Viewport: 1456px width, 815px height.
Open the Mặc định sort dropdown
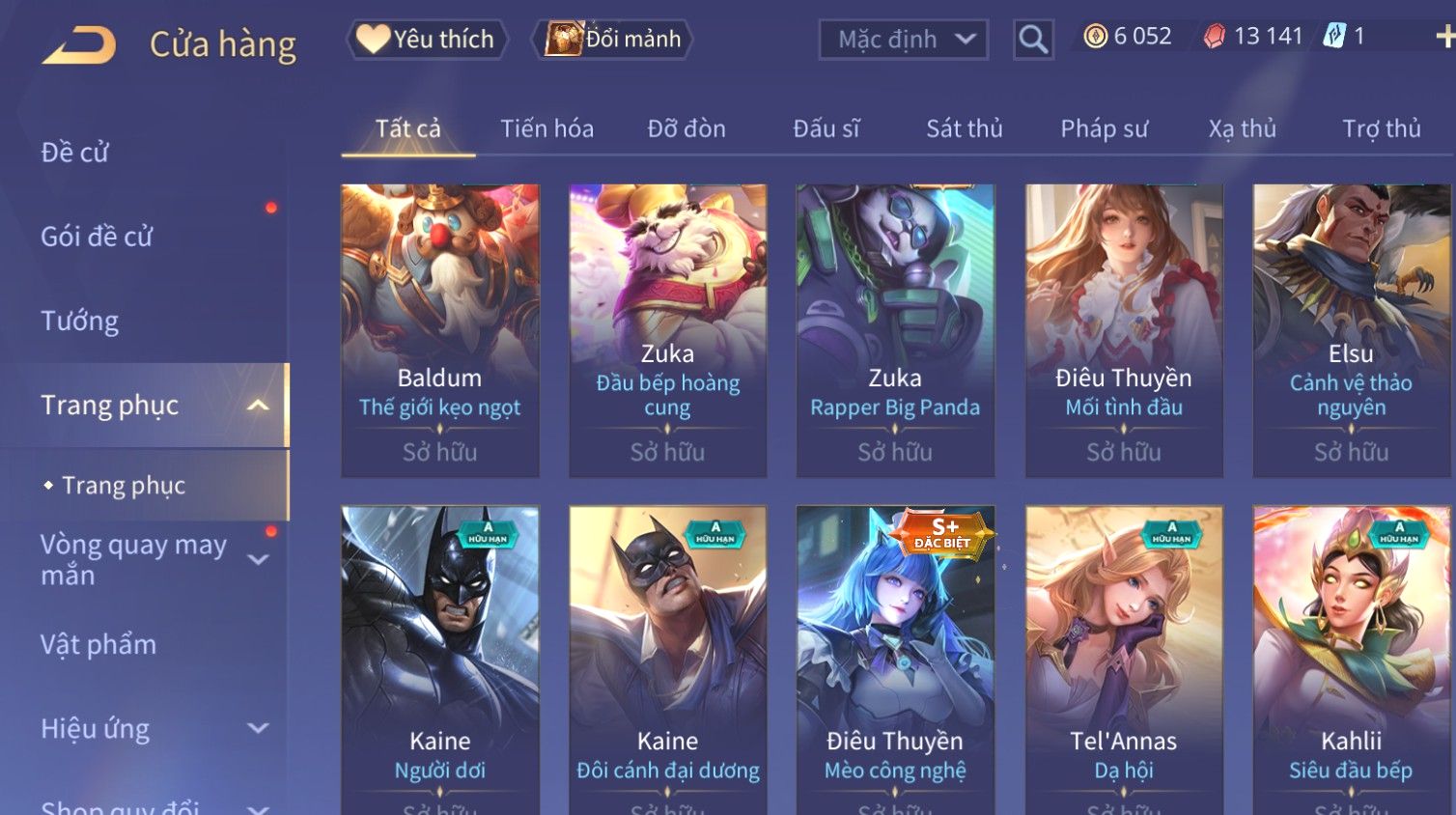[903, 40]
